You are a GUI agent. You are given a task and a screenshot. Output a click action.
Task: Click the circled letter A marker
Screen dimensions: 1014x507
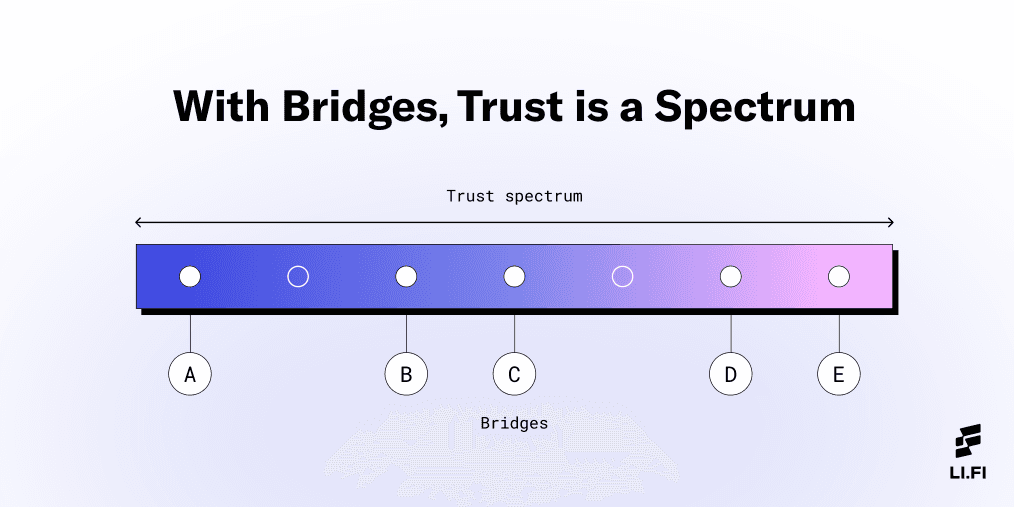tap(190, 374)
